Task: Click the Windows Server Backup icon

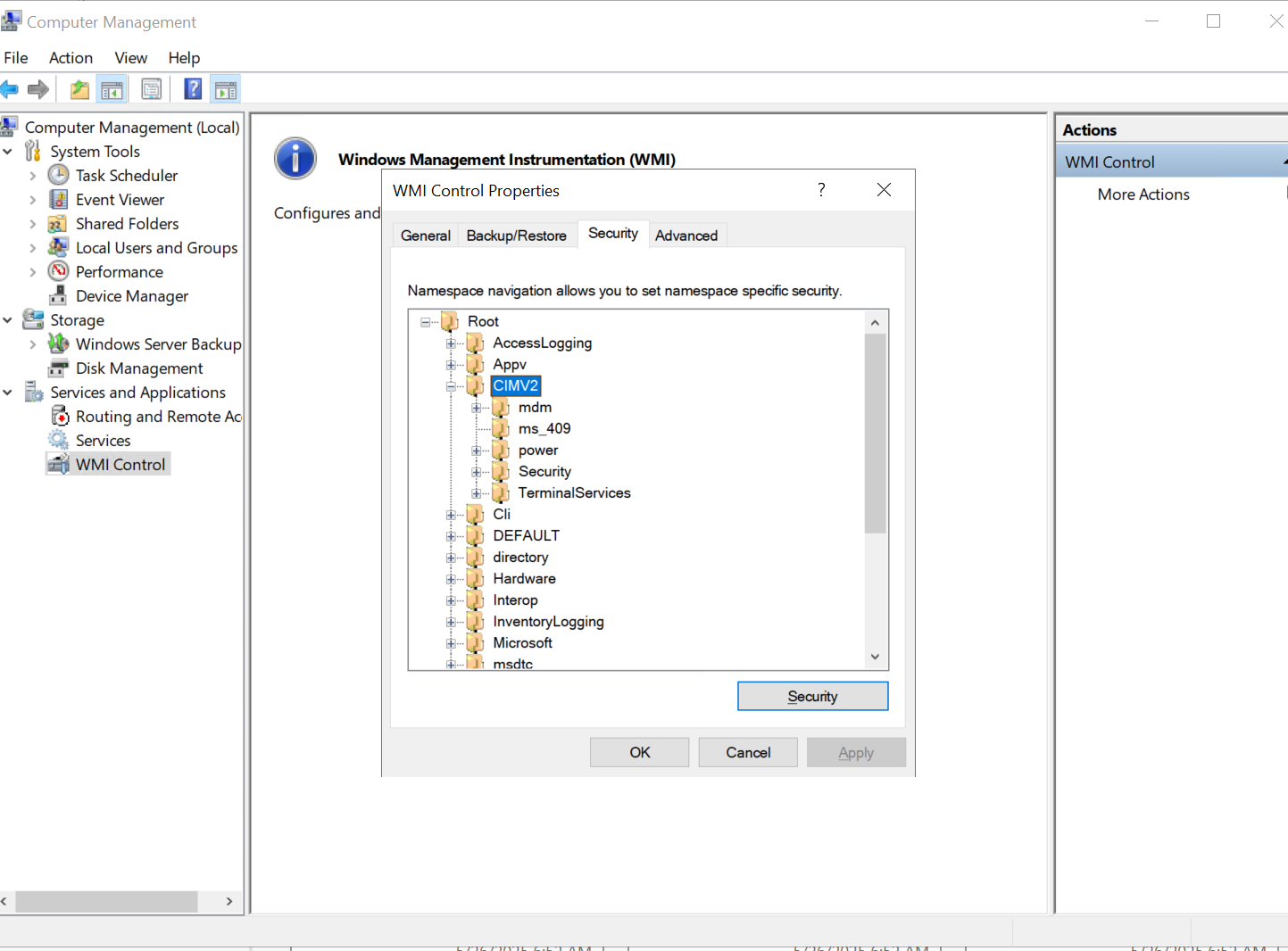Action: tap(58, 343)
